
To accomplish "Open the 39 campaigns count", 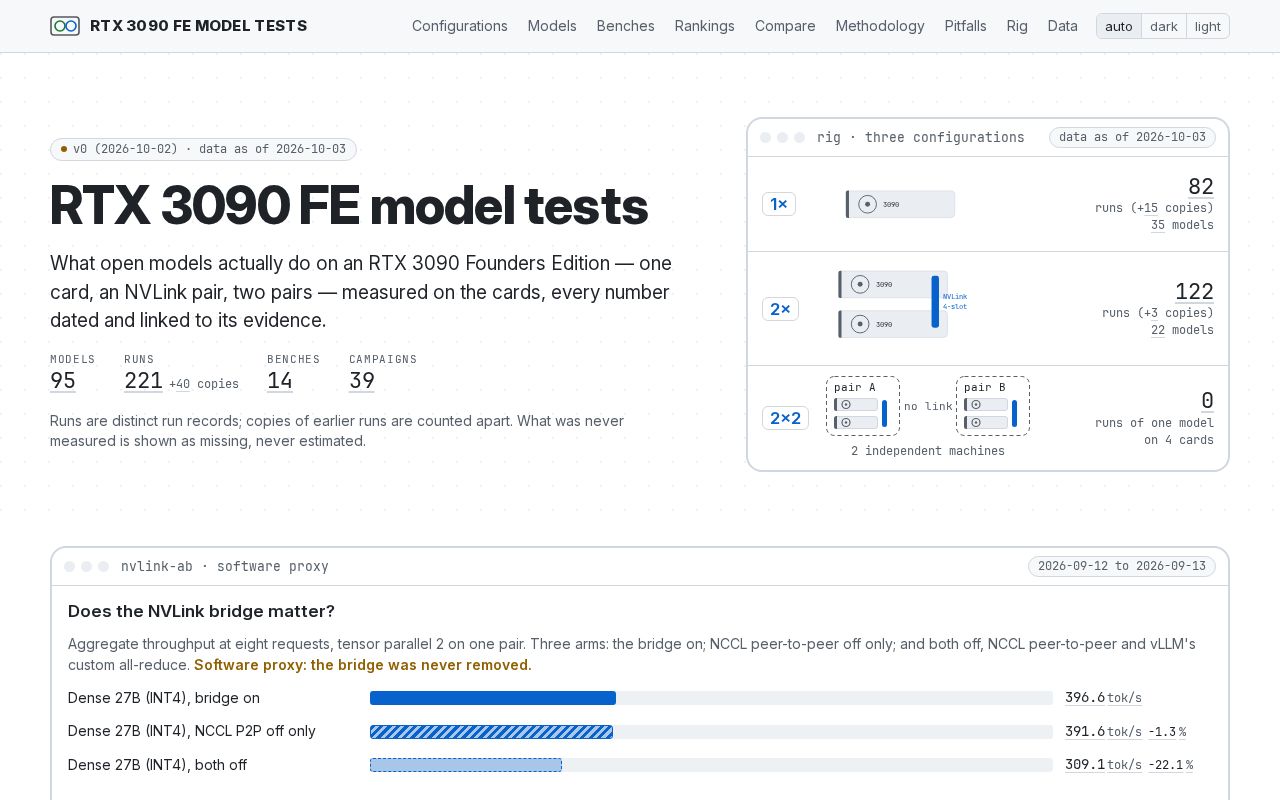I will [362, 381].
